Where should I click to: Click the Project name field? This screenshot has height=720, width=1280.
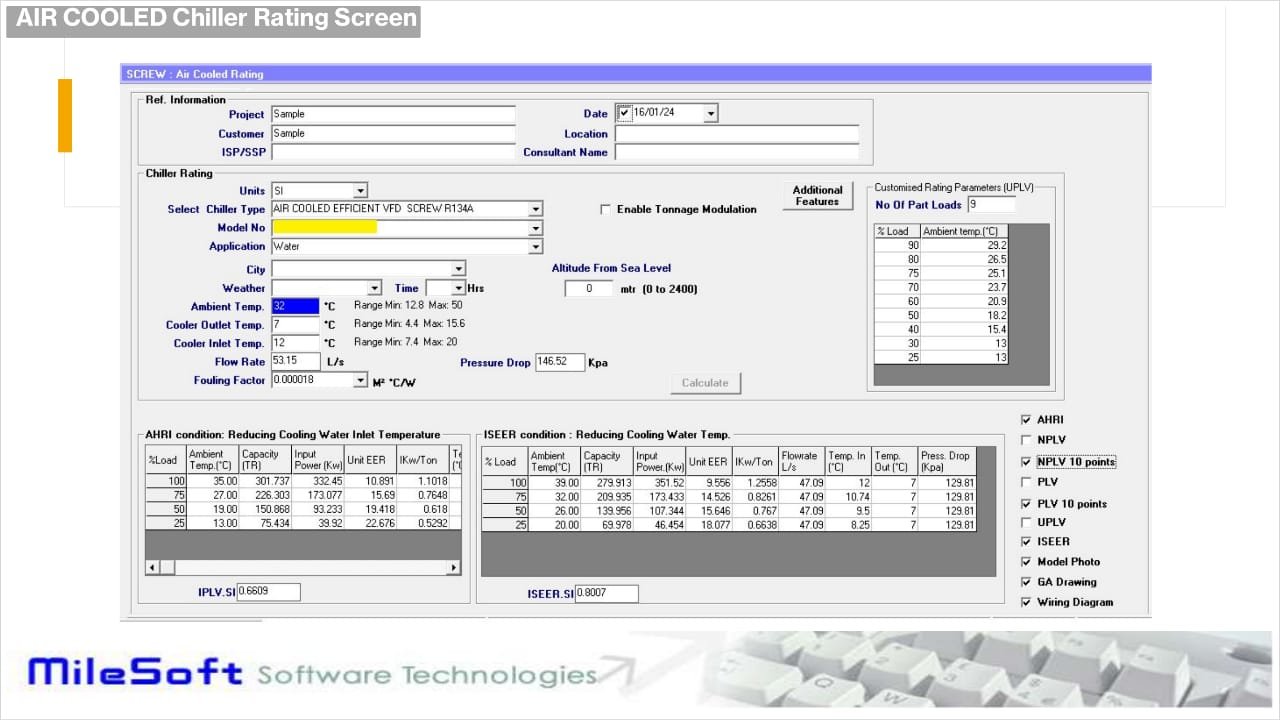(x=393, y=114)
